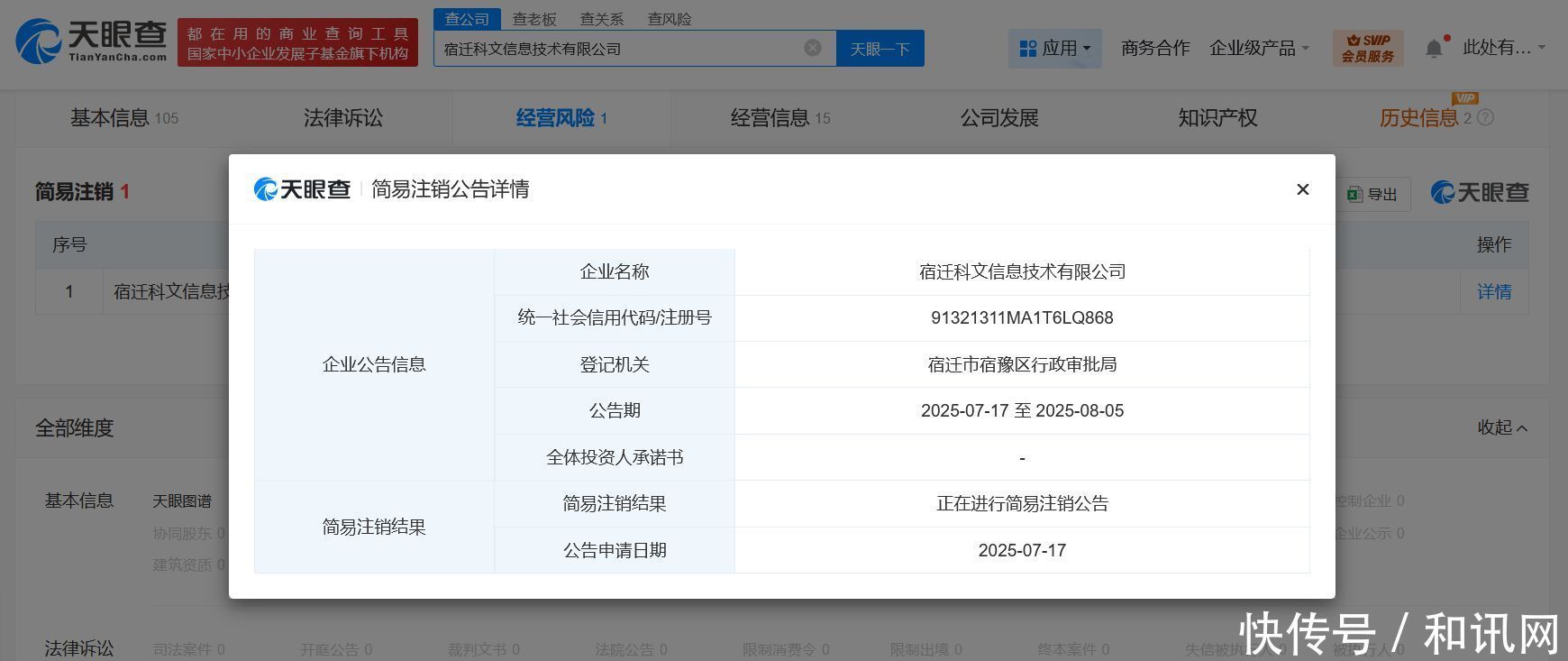Click the TianYanCha logo in the dialog header
Image resolution: width=1568 pixels, height=661 pixels.
pos(302,189)
